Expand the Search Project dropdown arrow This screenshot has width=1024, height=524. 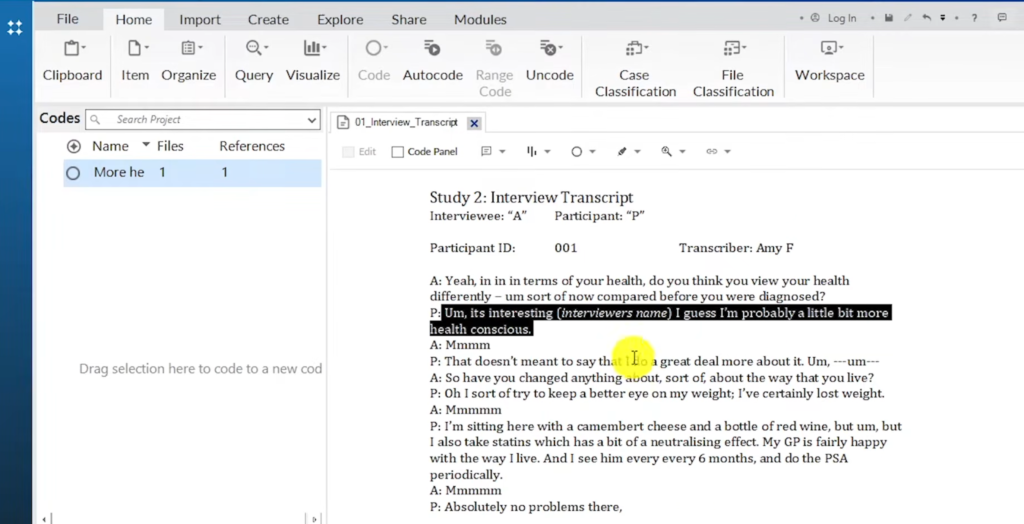pyautogui.click(x=312, y=120)
